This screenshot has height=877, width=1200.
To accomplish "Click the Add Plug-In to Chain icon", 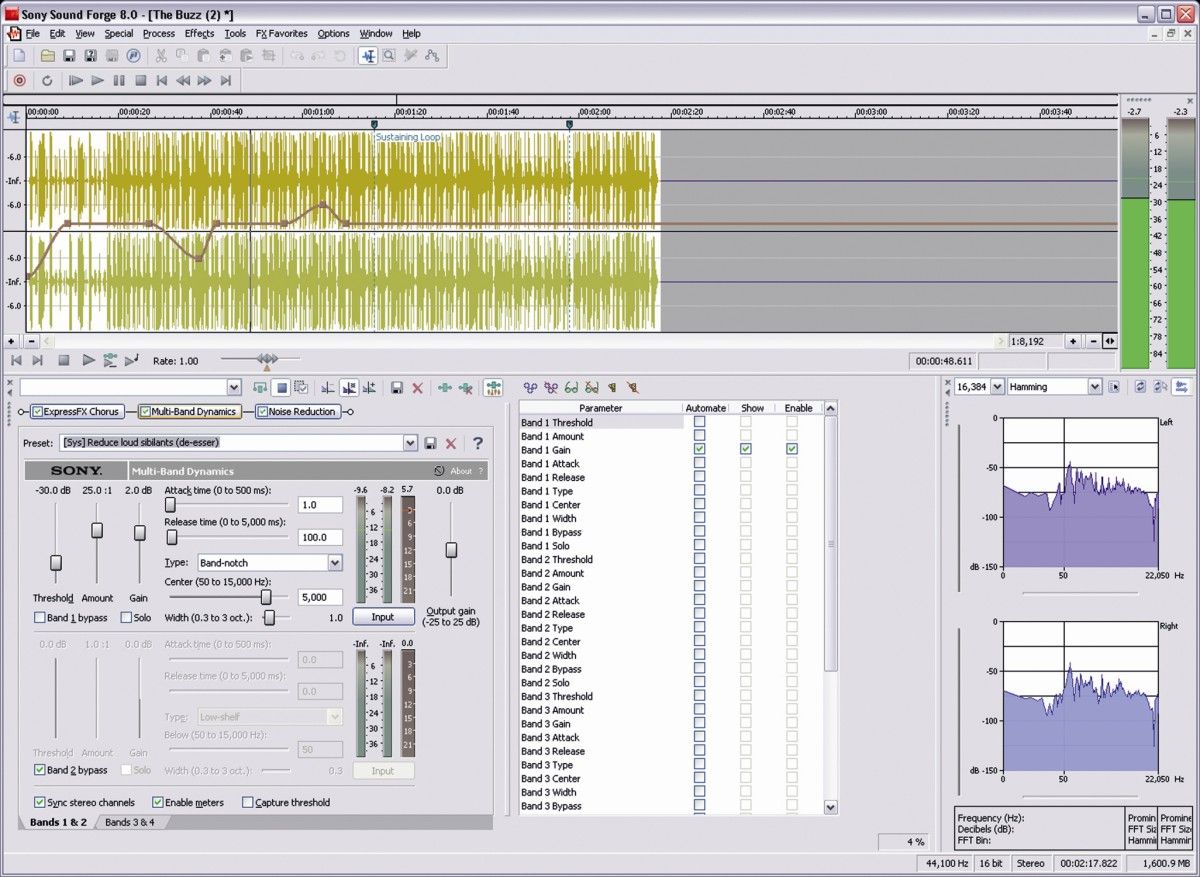I will pyautogui.click(x=445, y=387).
